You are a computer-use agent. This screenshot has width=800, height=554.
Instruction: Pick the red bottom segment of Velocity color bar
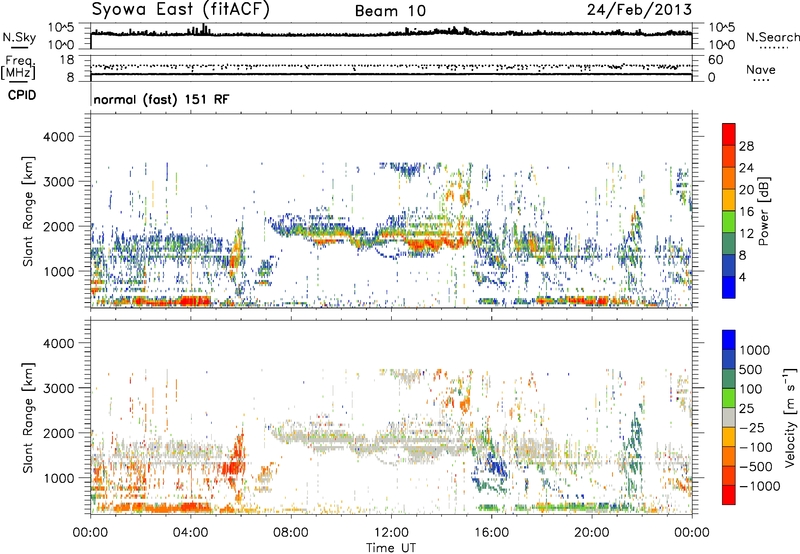[729, 495]
